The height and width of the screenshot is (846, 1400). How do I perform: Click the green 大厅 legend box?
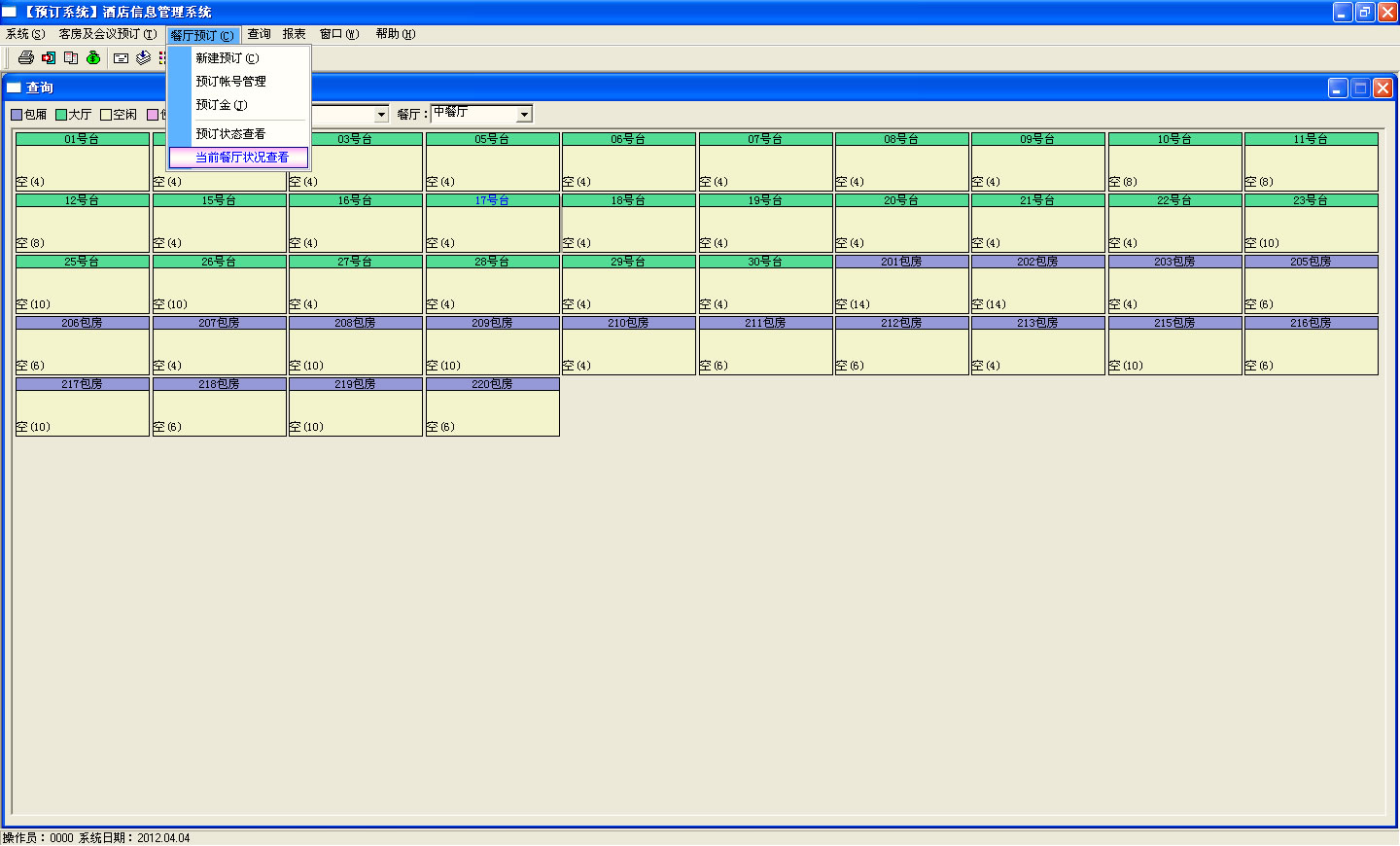61,115
